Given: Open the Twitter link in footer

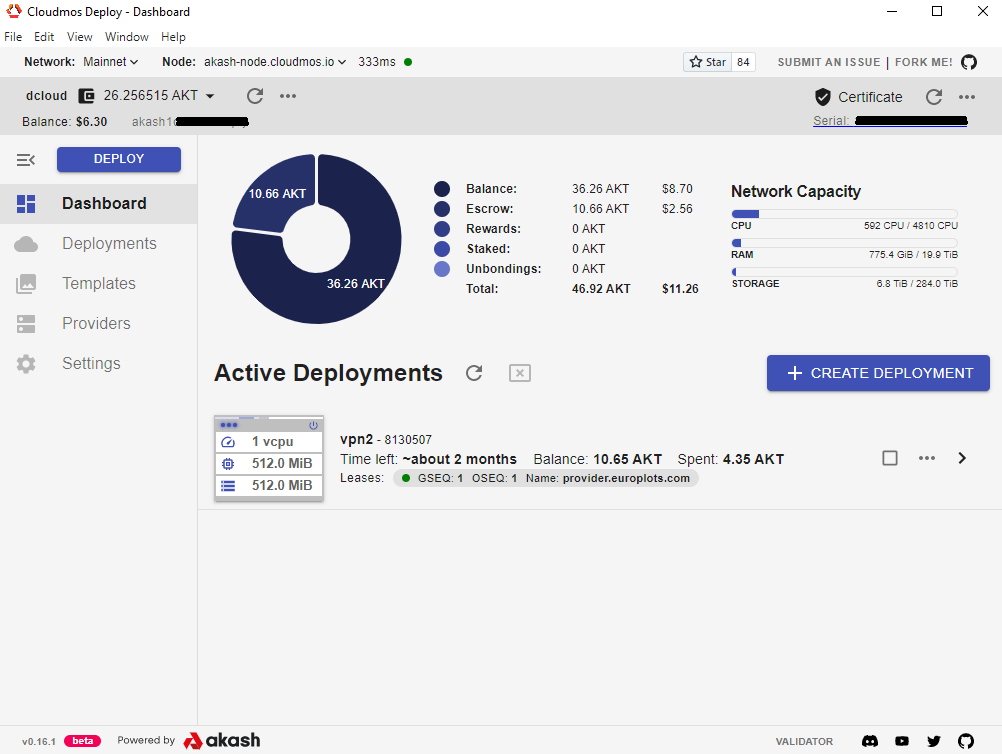Looking at the screenshot, I should [x=934, y=741].
